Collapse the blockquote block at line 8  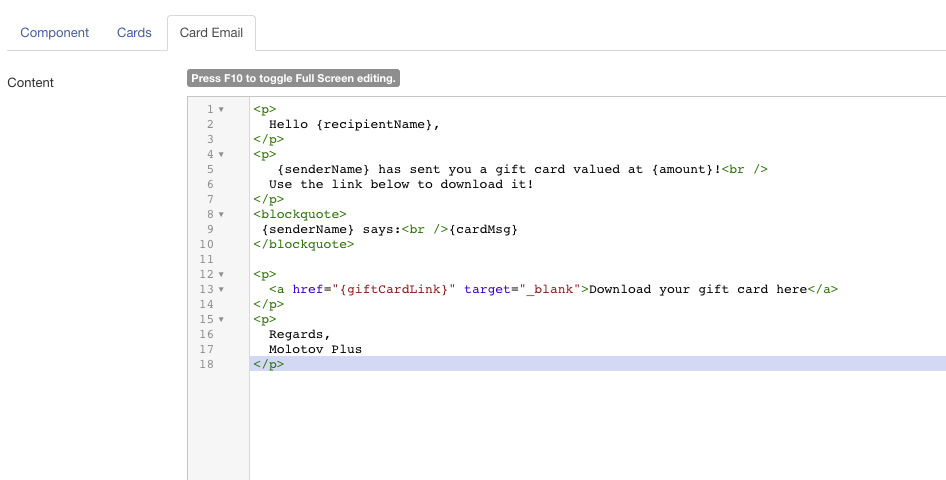(221, 215)
